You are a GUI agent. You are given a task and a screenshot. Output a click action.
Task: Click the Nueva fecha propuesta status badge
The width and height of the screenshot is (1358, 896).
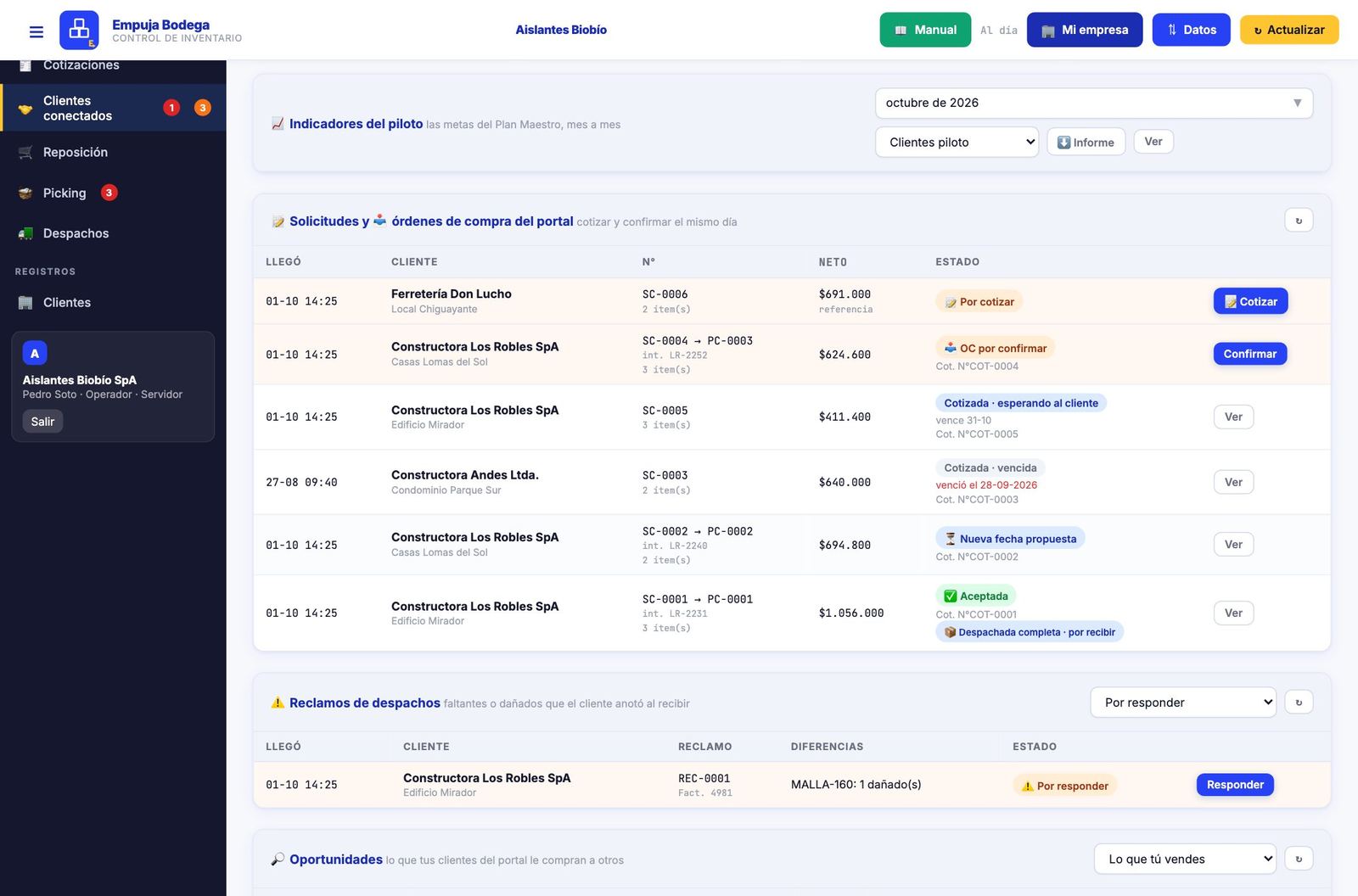(1010, 538)
